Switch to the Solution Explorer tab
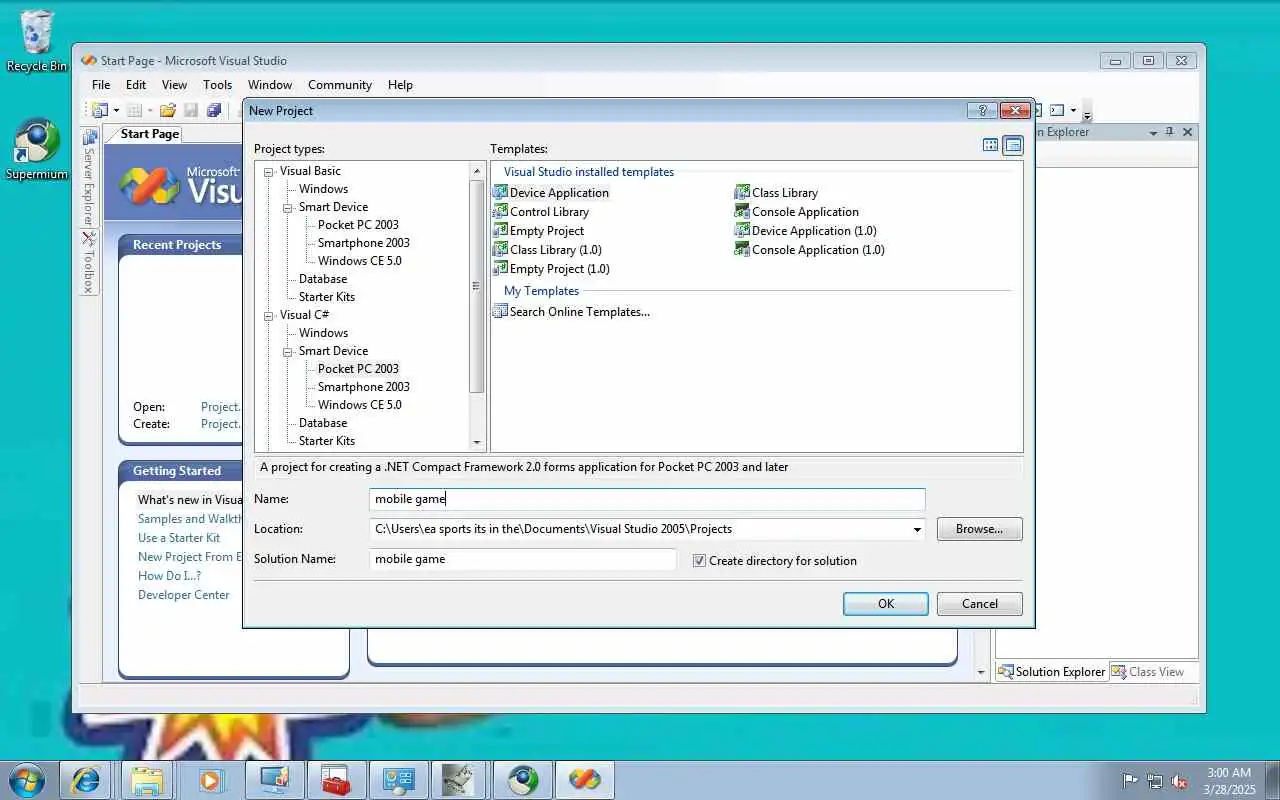The width and height of the screenshot is (1280, 800). [x=1052, y=672]
